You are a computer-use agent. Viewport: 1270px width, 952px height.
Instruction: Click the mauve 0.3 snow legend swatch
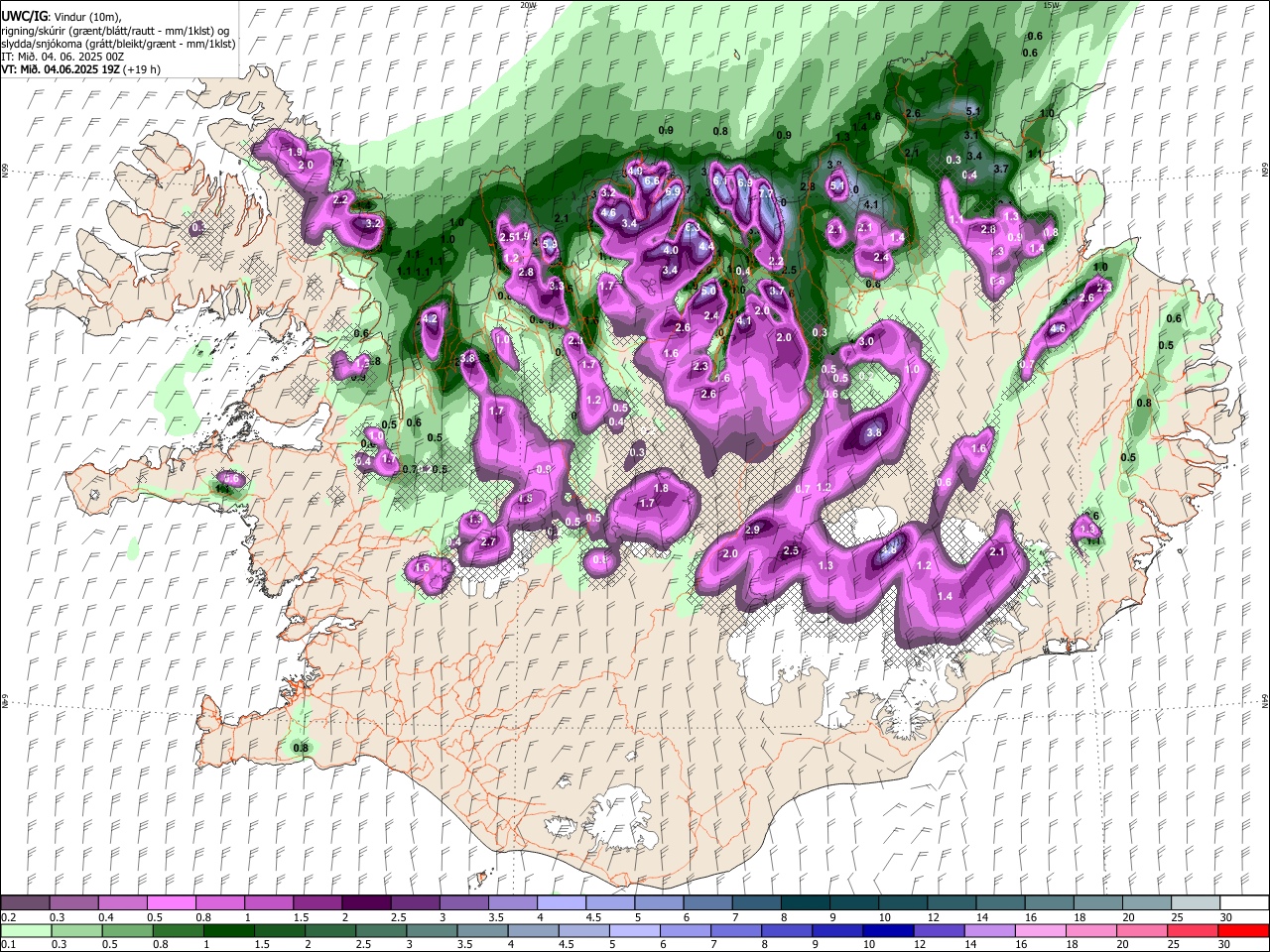click(73, 903)
